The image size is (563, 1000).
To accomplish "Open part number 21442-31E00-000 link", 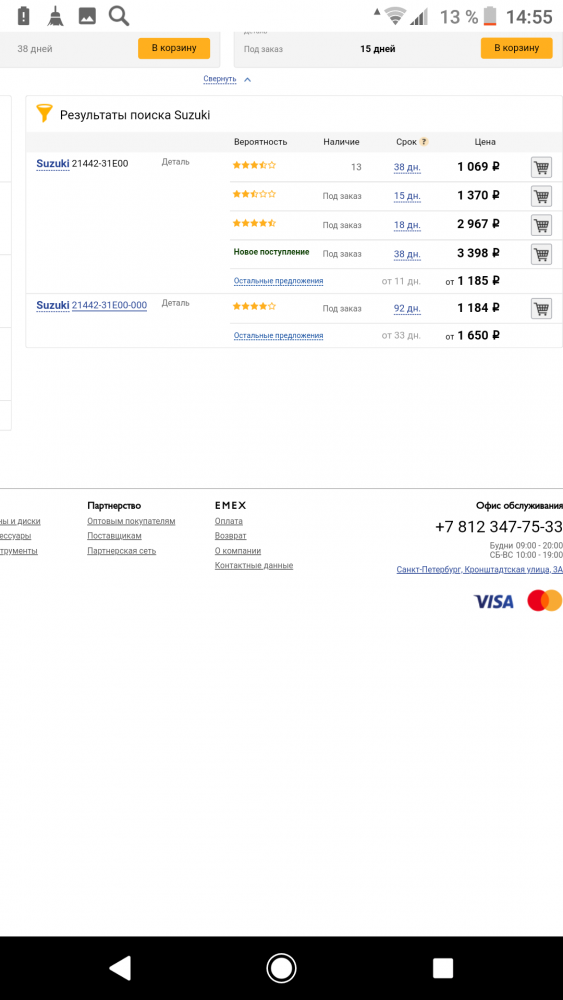I will (x=109, y=305).
